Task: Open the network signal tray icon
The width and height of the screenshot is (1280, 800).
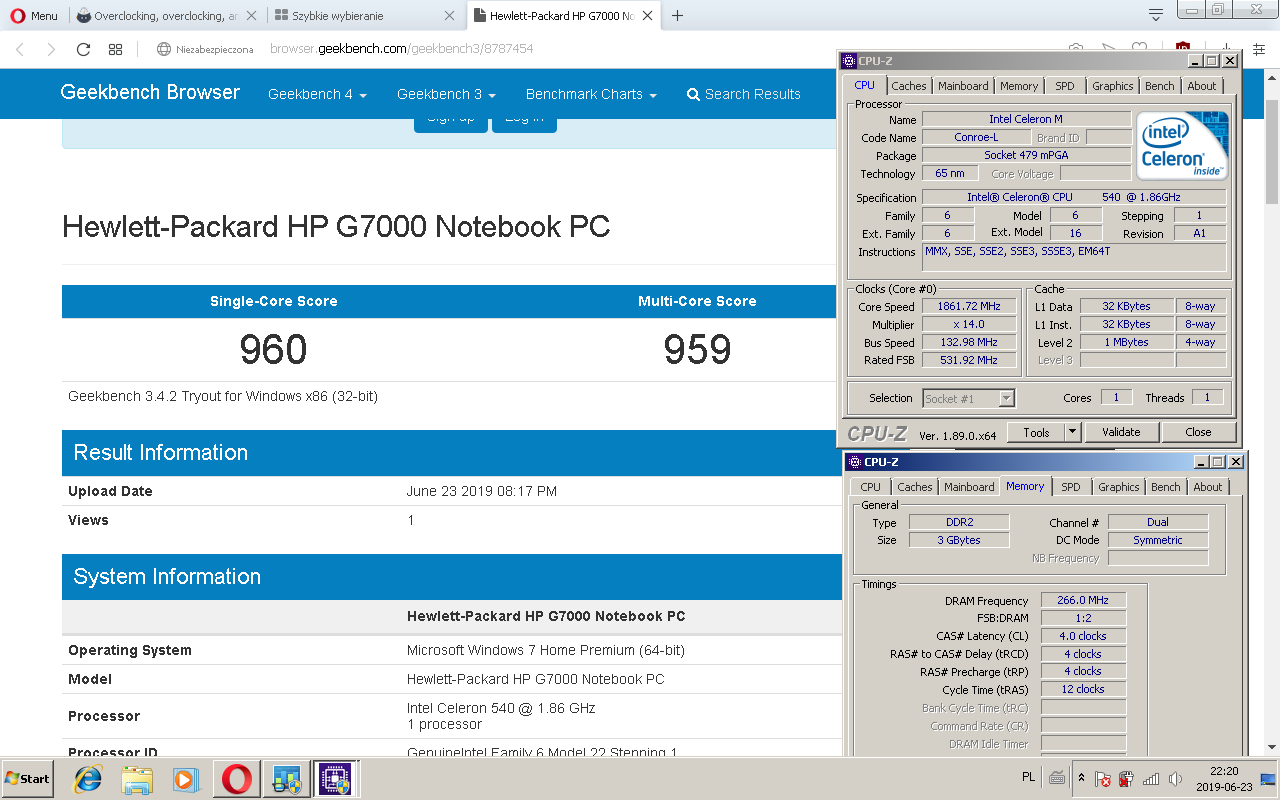Action: pyautogui.click(x=1151, y=779)
